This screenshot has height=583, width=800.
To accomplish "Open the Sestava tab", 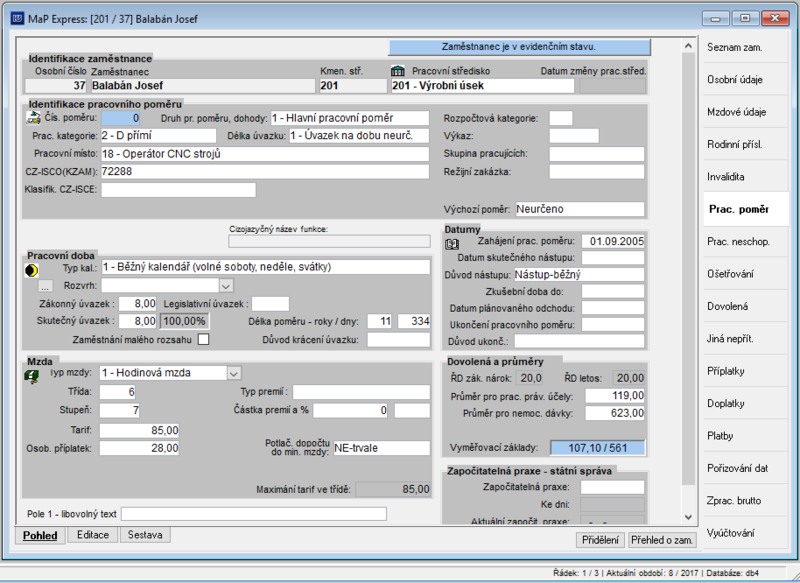I will [x=145, y=535].
